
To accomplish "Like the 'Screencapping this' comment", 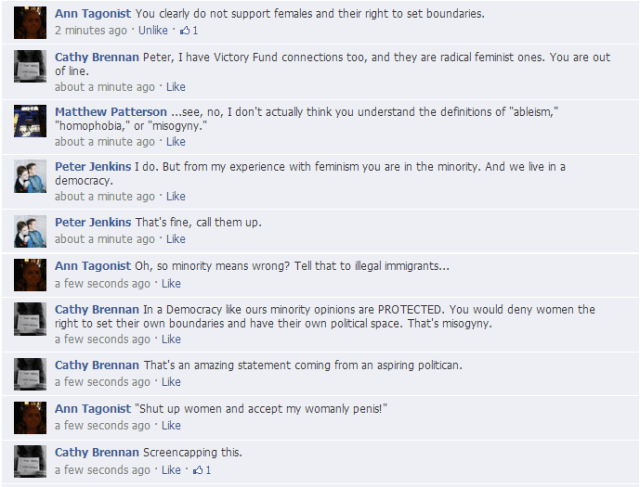I will [171, 470].
